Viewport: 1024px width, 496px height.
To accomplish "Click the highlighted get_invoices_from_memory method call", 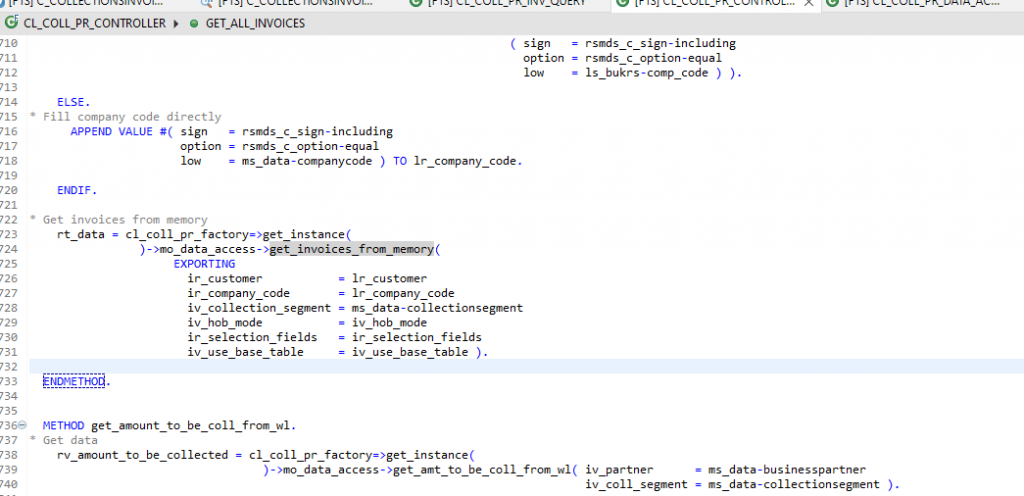I will [x=351, y=249].
